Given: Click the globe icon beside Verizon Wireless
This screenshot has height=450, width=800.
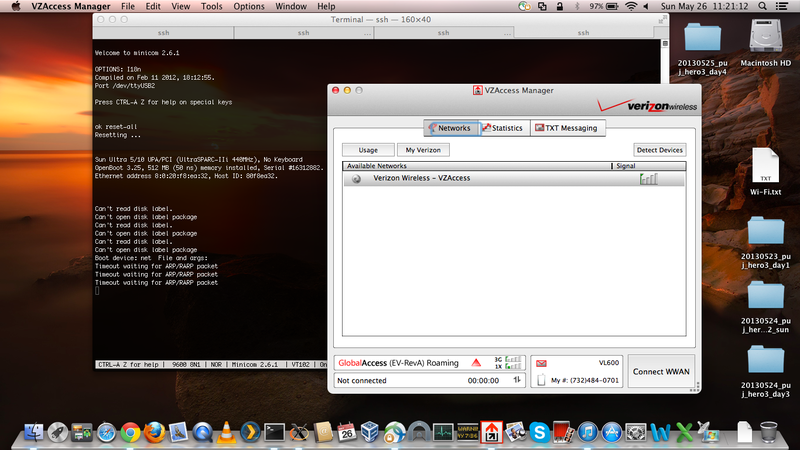Looking at the screenshot, I should pos(356,179).
